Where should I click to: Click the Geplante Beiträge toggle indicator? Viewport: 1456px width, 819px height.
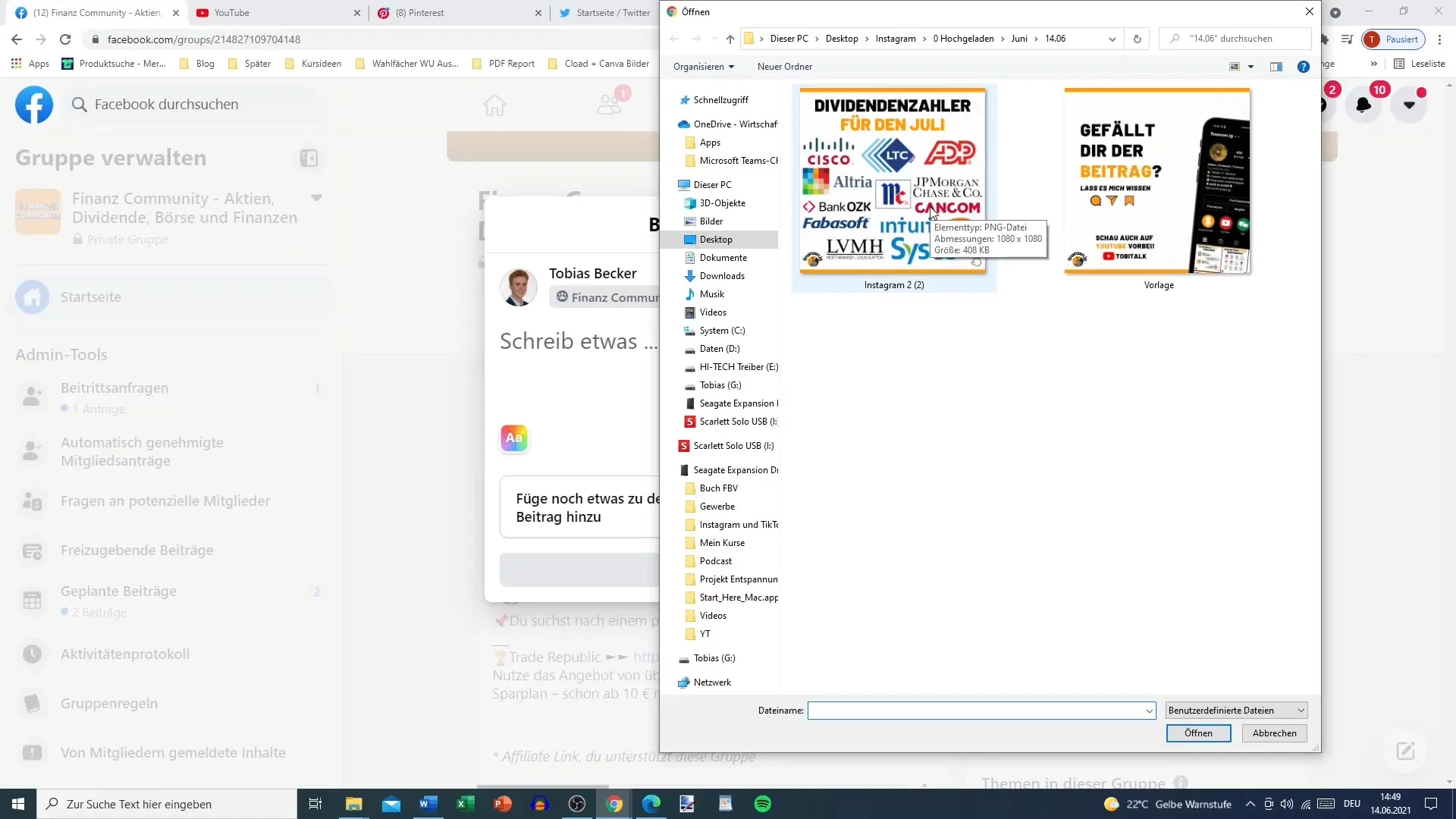(316, 592)
